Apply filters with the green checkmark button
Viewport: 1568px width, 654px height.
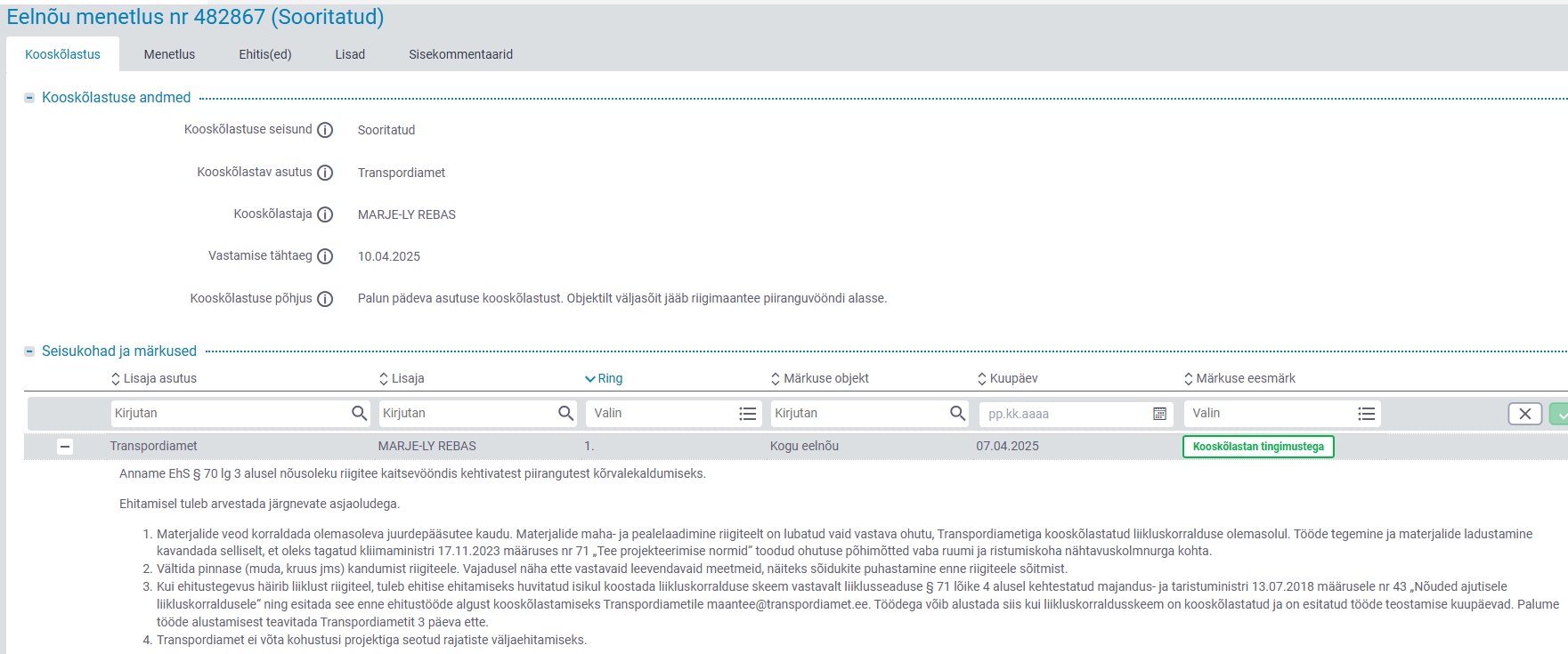coord(1559,414)
